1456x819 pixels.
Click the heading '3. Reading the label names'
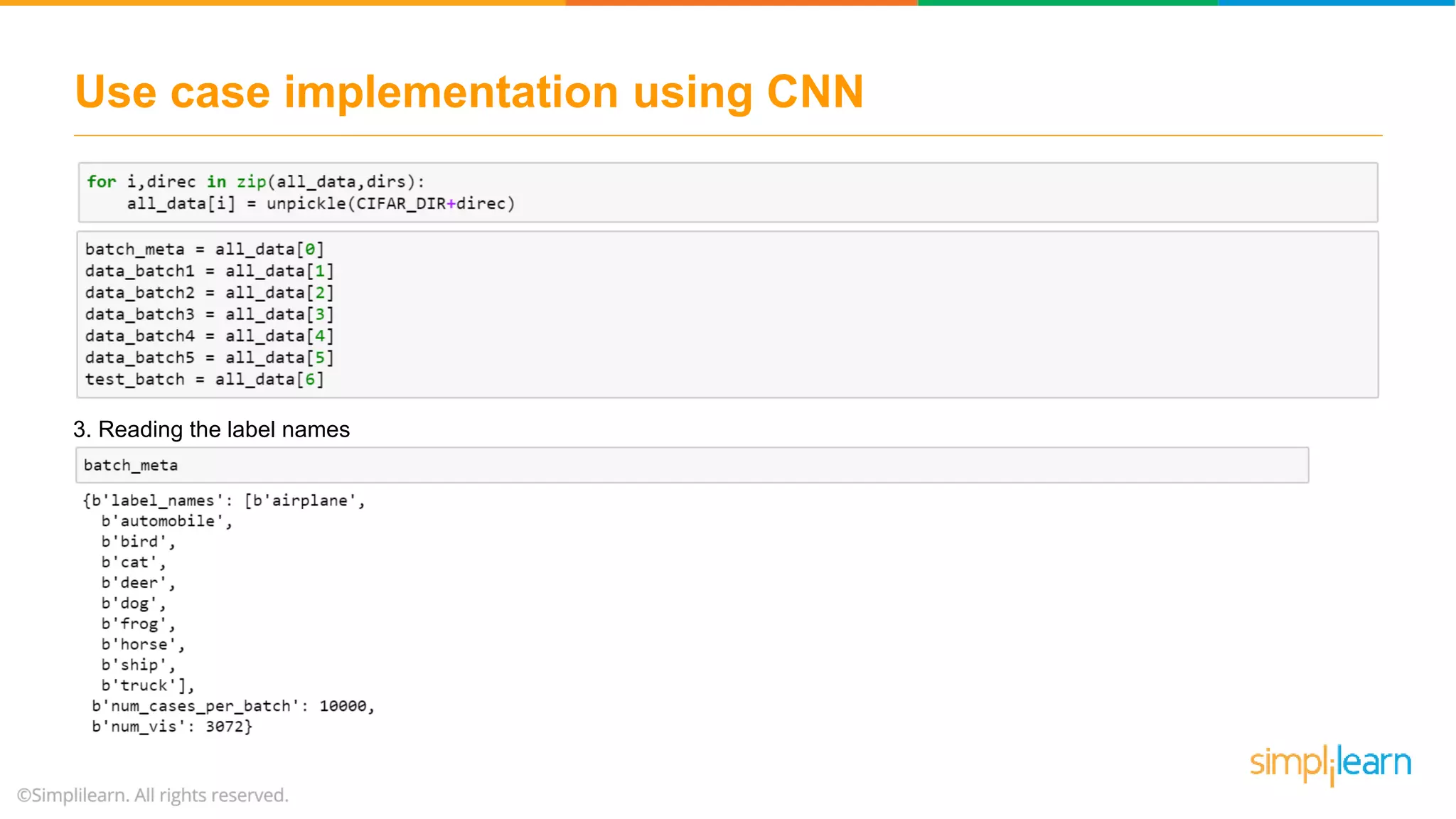pos(212,429)
